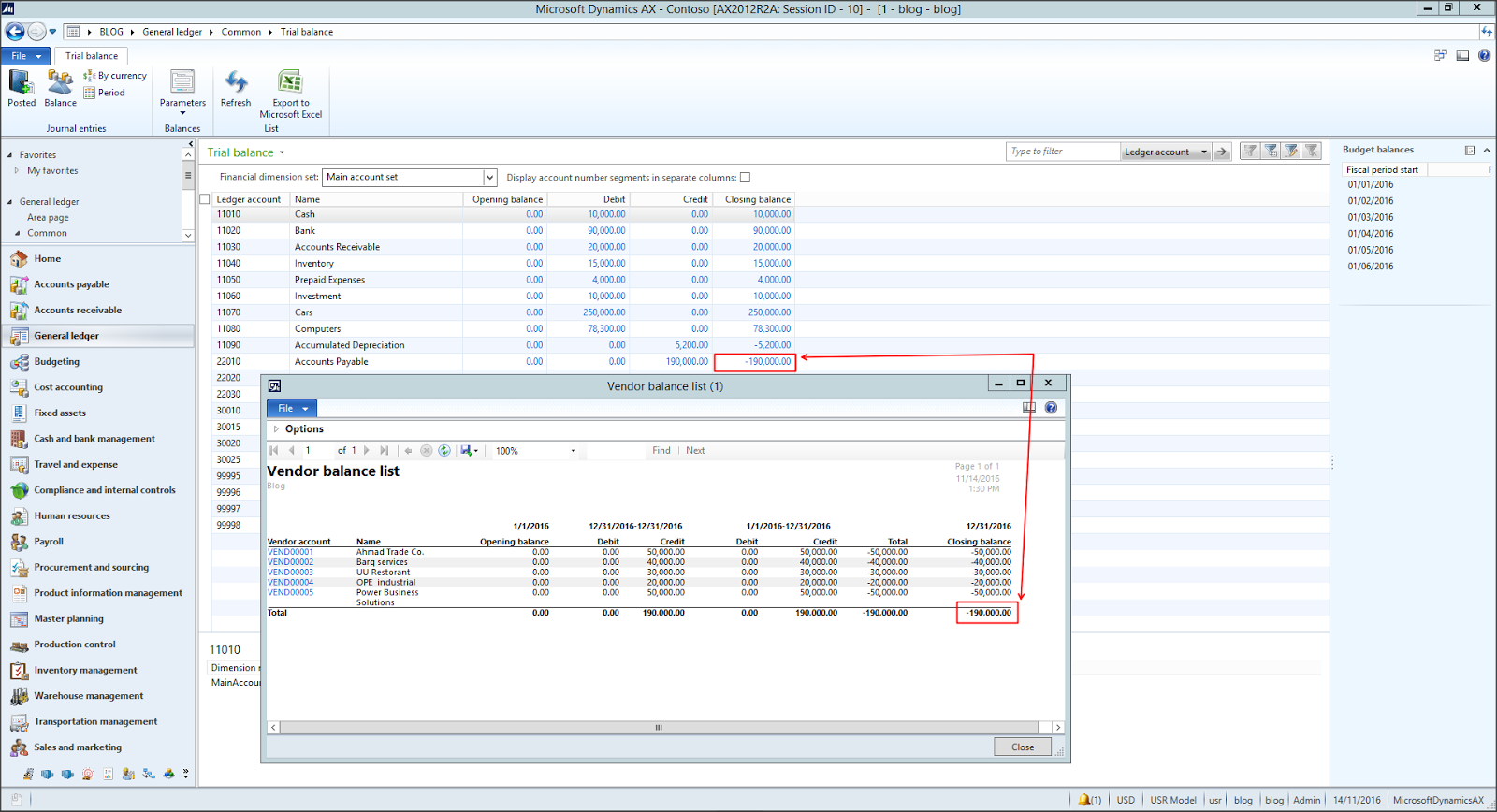Screen dimensions: 1497x812
Task: Open vendor VEND00003 link
Action: point(290,573)
